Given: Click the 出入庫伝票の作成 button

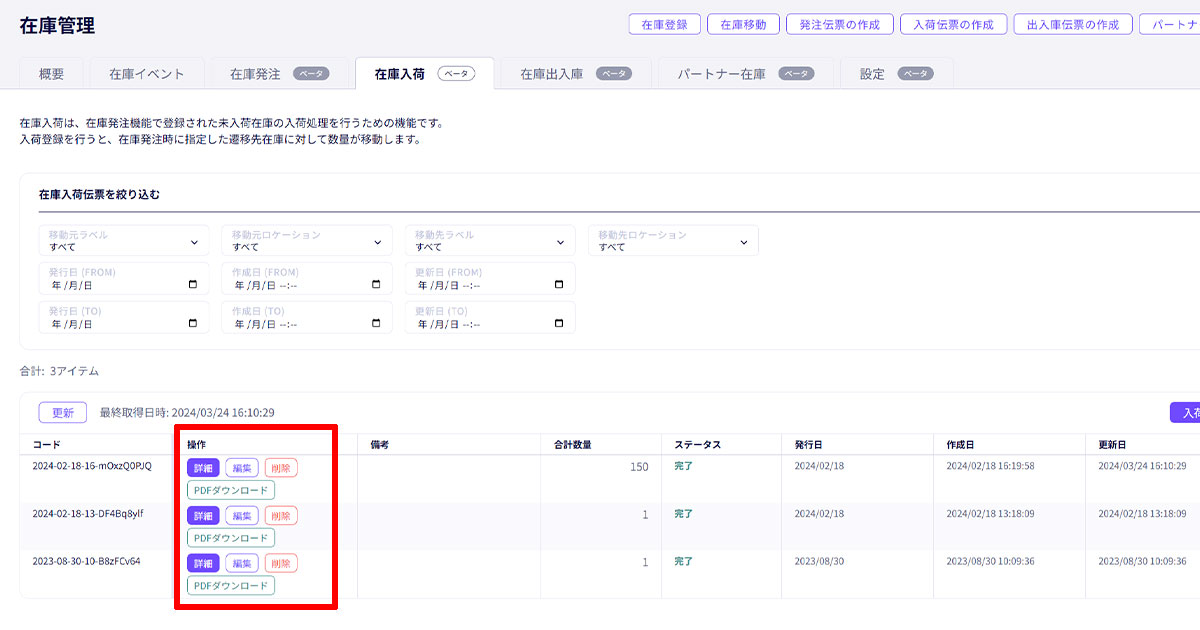Looking at the screenshot, I should (x=1073, y=25).
